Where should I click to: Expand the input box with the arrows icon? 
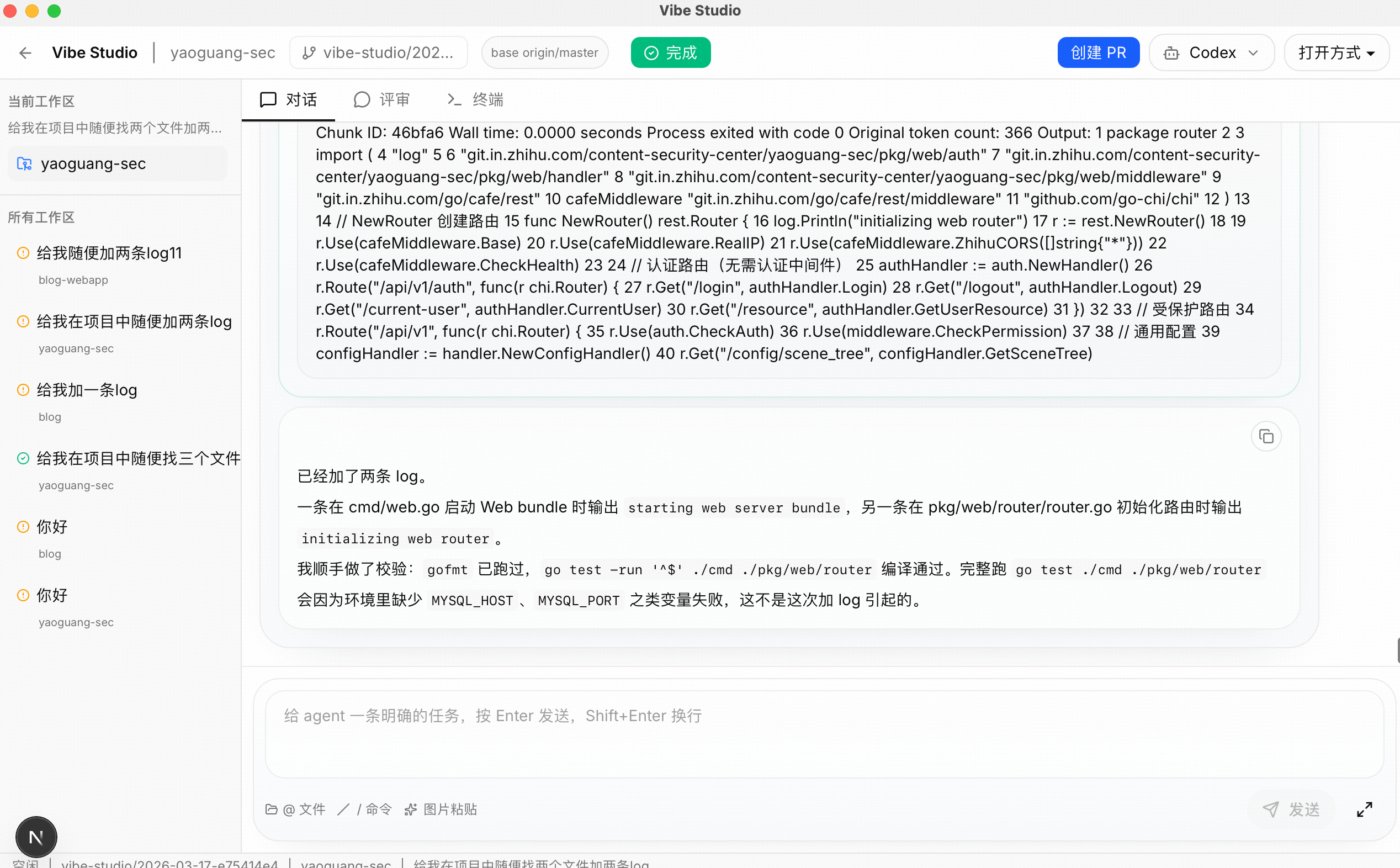1365,809
